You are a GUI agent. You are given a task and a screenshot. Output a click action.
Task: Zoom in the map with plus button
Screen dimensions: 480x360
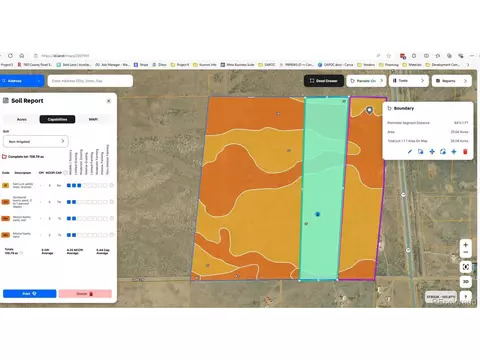(466, 245)
